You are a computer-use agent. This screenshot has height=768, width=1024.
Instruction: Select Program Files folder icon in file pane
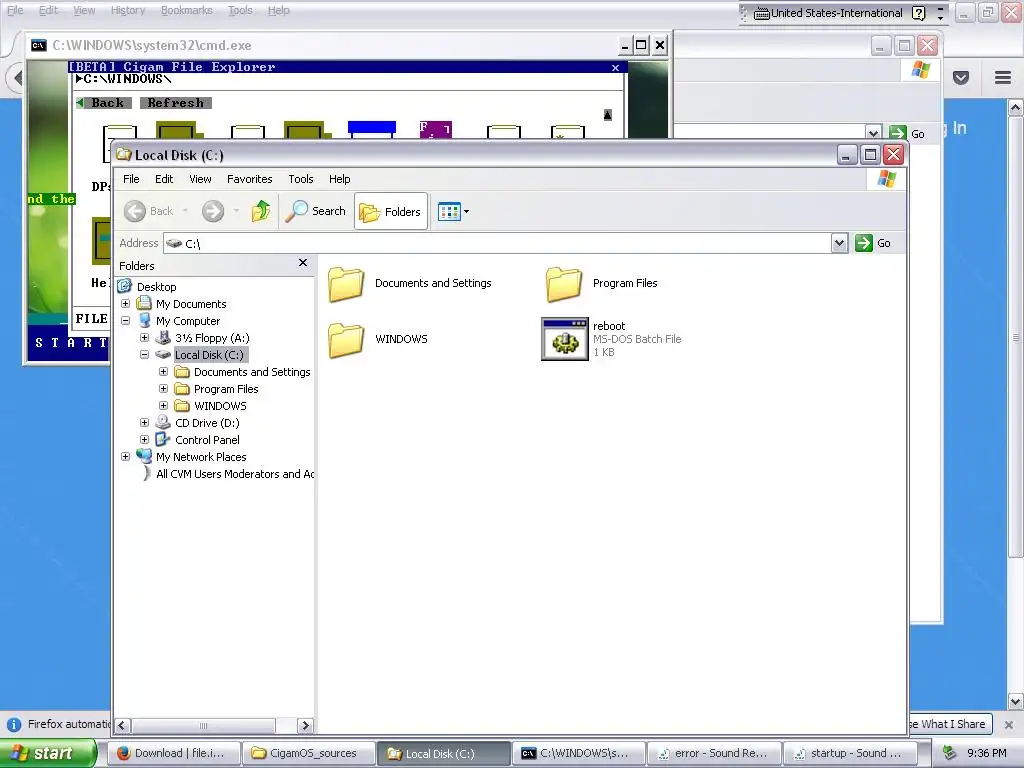(x=564, y=284)
